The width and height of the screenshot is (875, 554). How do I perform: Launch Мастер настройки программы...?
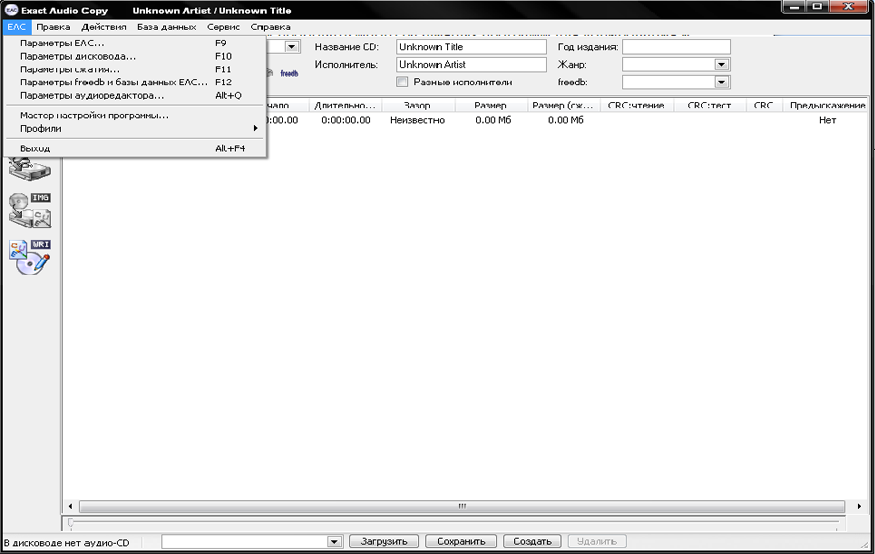coord(134,115)
